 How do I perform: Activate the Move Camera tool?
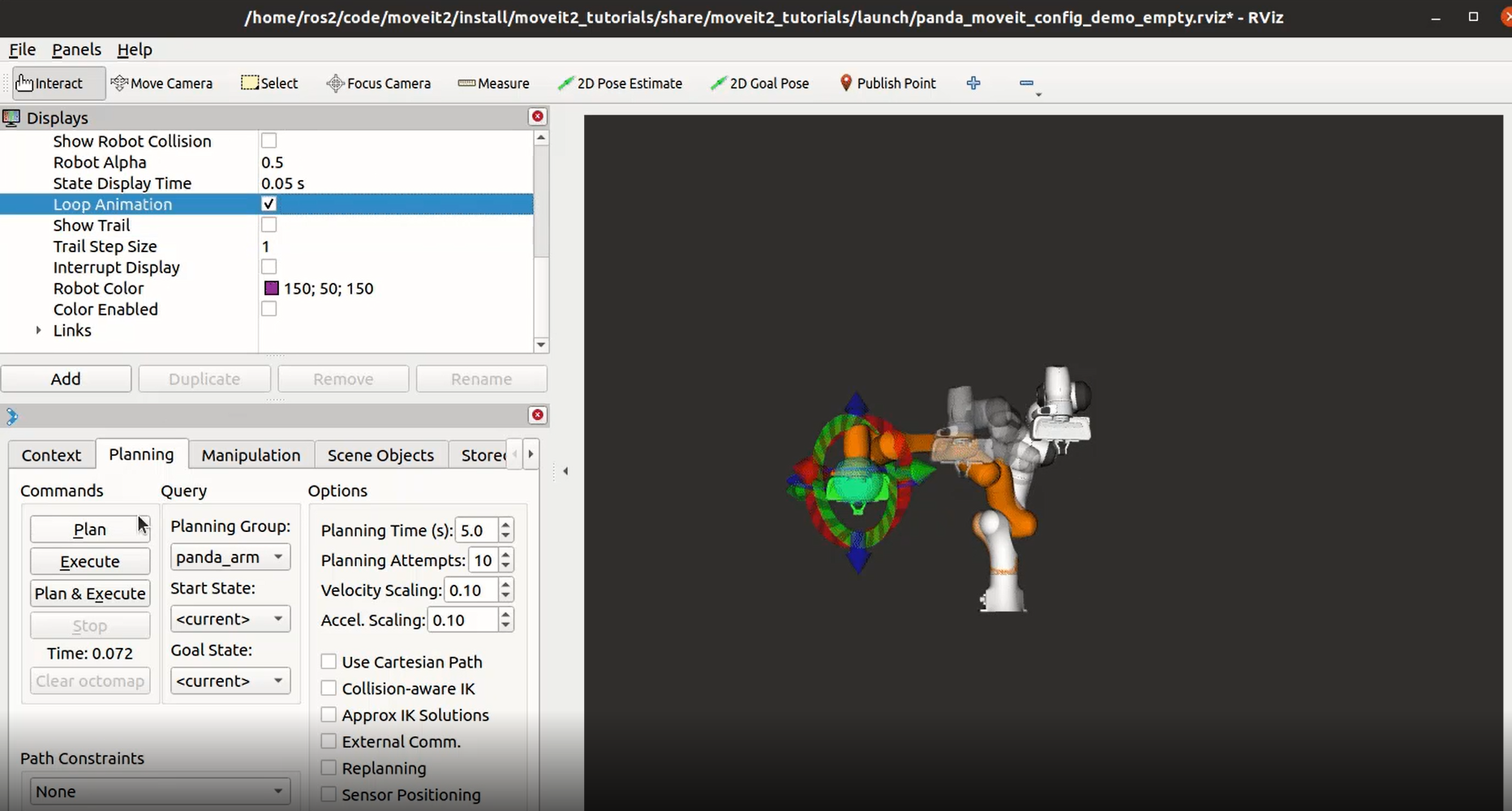[x=161, y=84]
